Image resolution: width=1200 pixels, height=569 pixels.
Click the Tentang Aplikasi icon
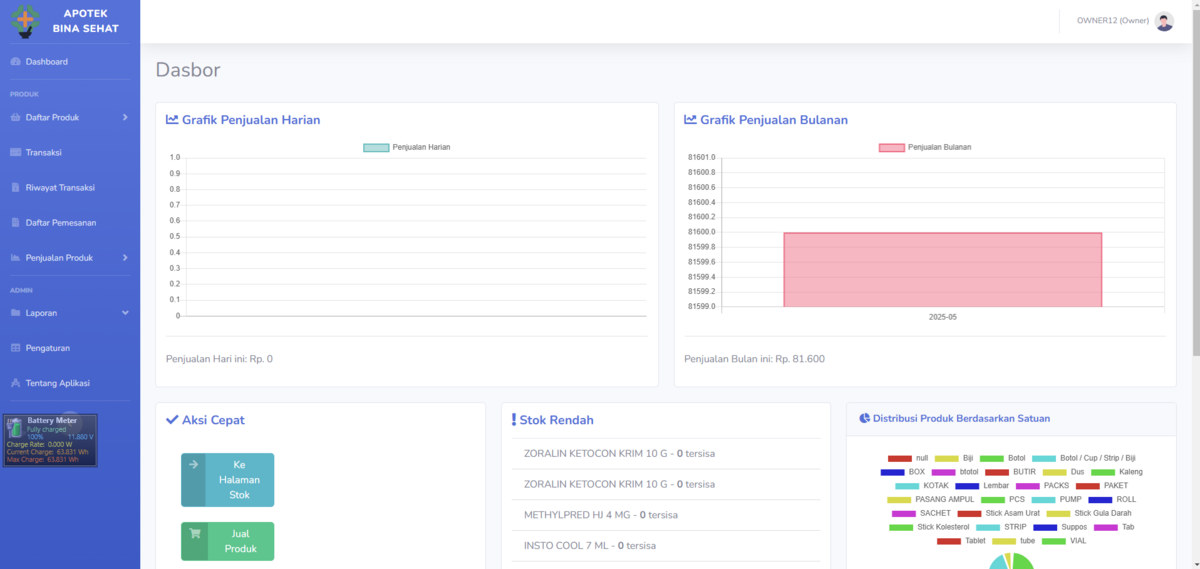[15, 383]
